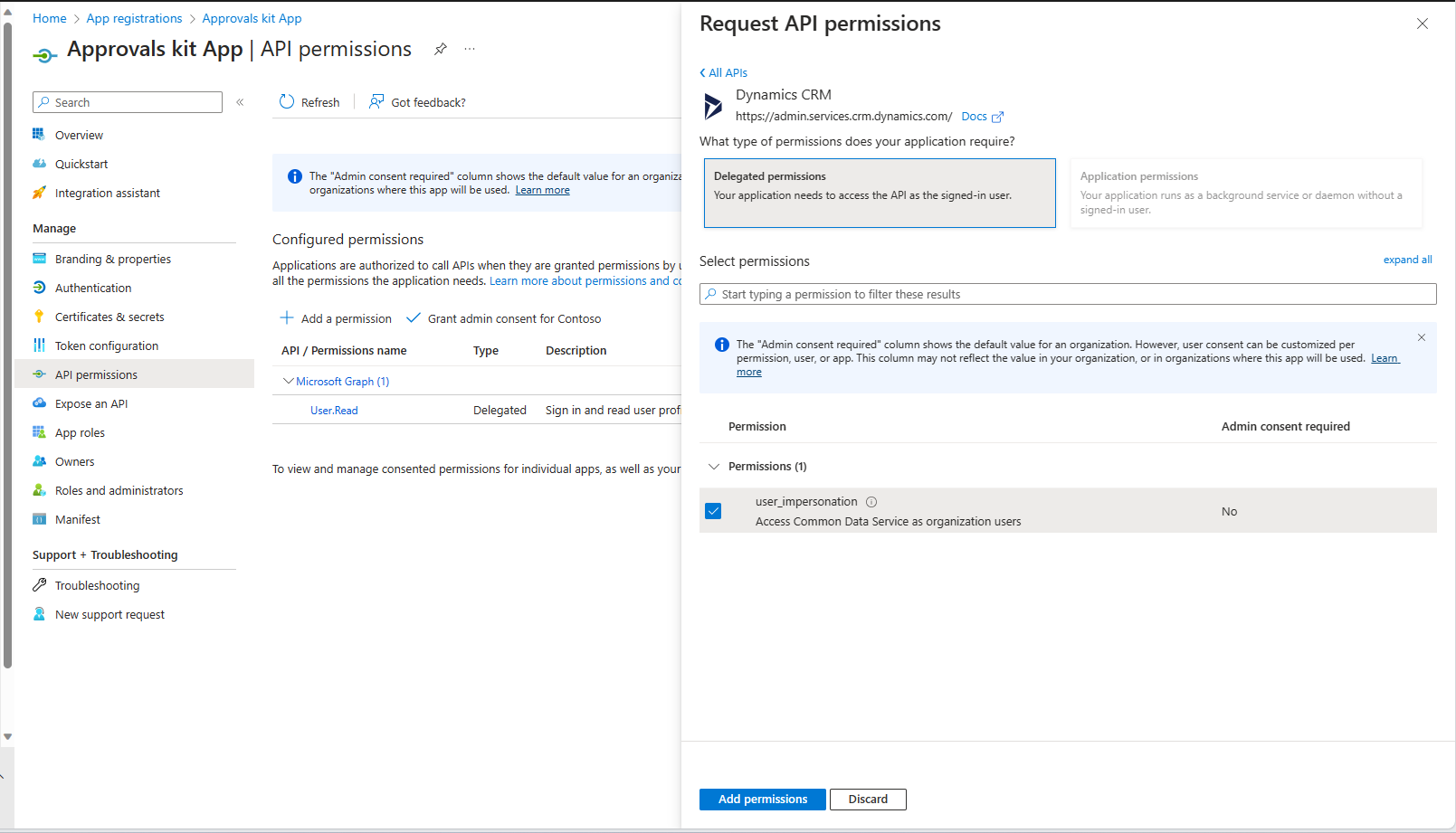Click Home in the breadcrumb
This screenshot has height=833, width=1456.
[x=50, y=18]
